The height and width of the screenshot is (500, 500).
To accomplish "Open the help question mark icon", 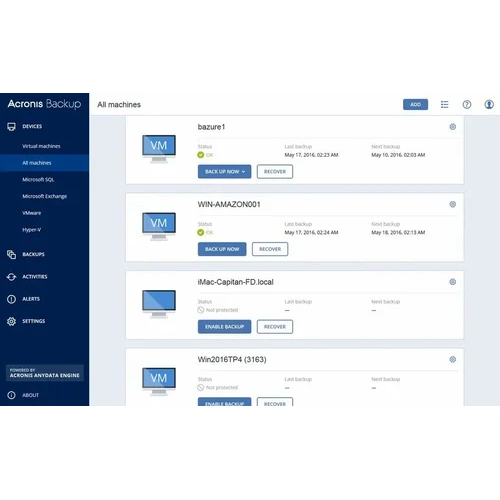I will 467,105.
